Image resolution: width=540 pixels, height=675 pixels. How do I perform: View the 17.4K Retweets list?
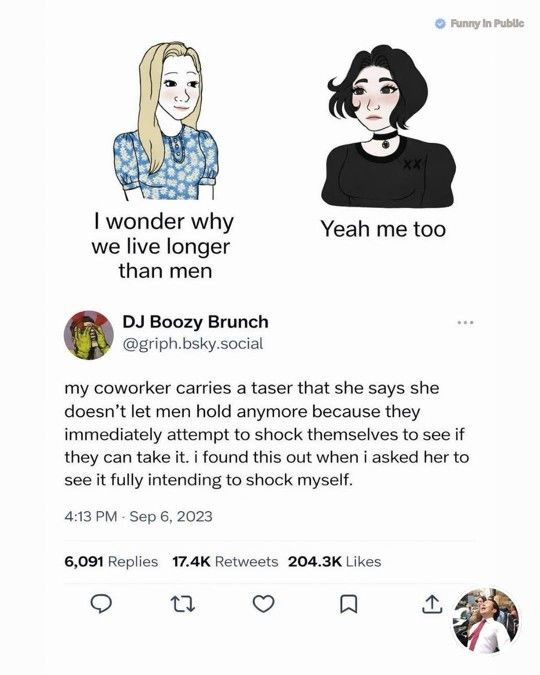(225, 561)
